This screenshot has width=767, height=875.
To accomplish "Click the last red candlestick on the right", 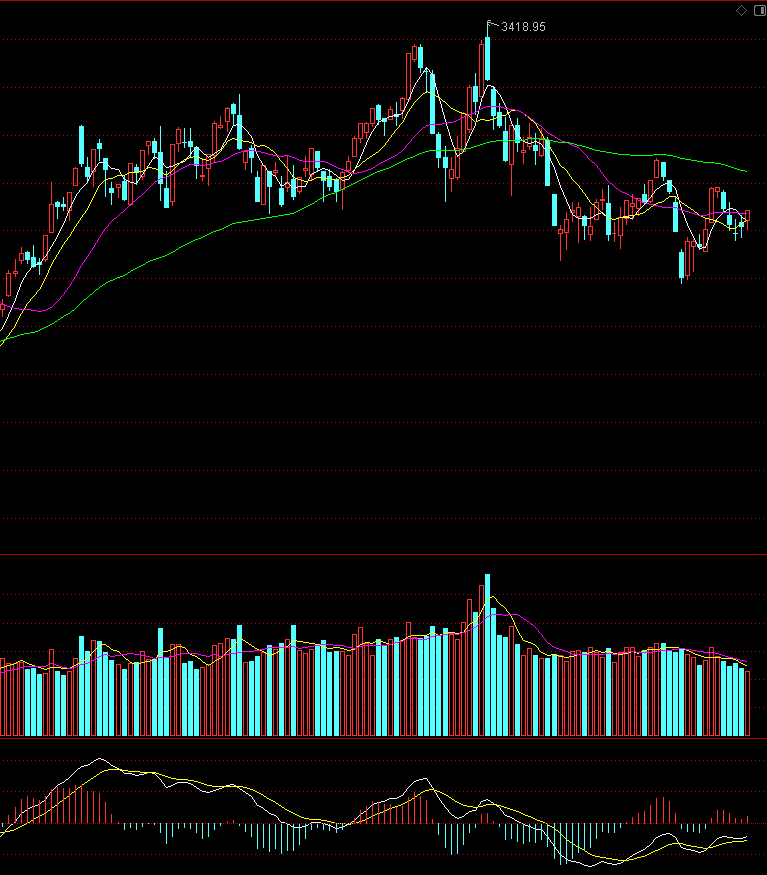I will (x=748, y=219).
